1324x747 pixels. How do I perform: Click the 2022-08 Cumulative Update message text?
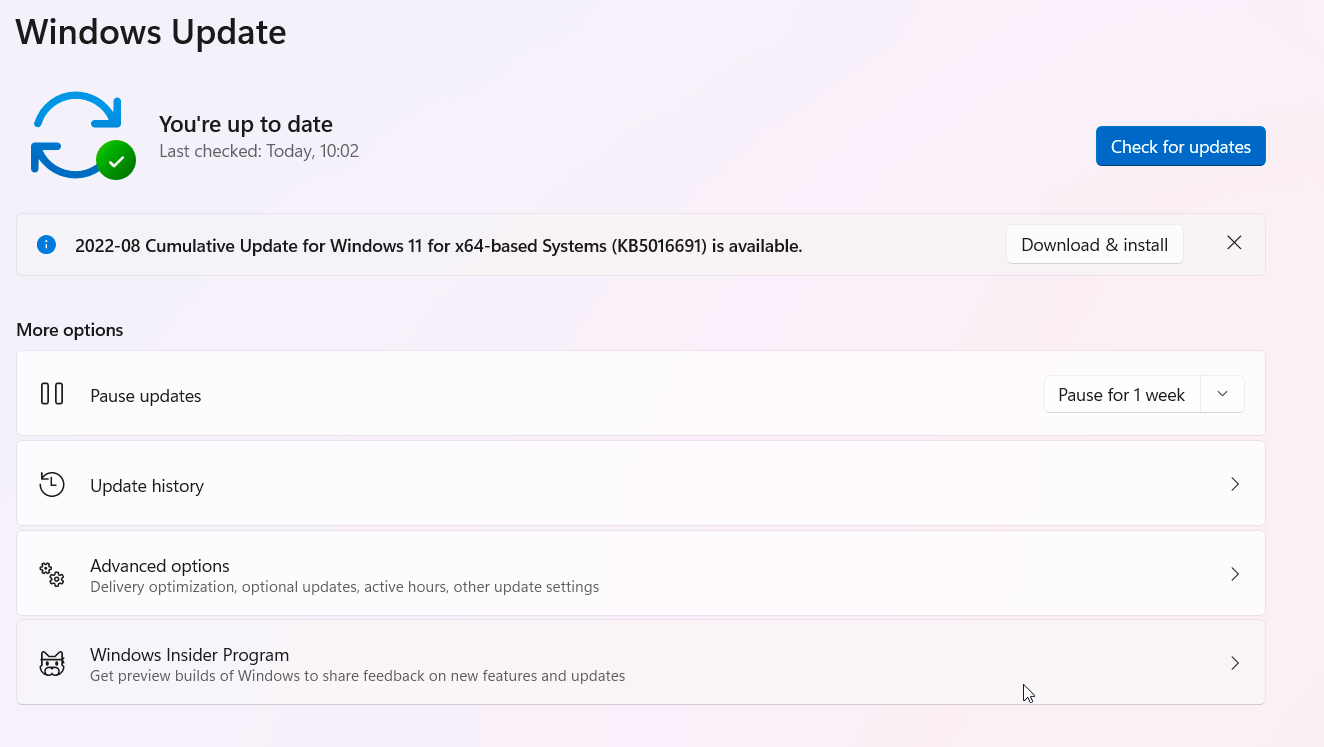click(x=439, y=246)
